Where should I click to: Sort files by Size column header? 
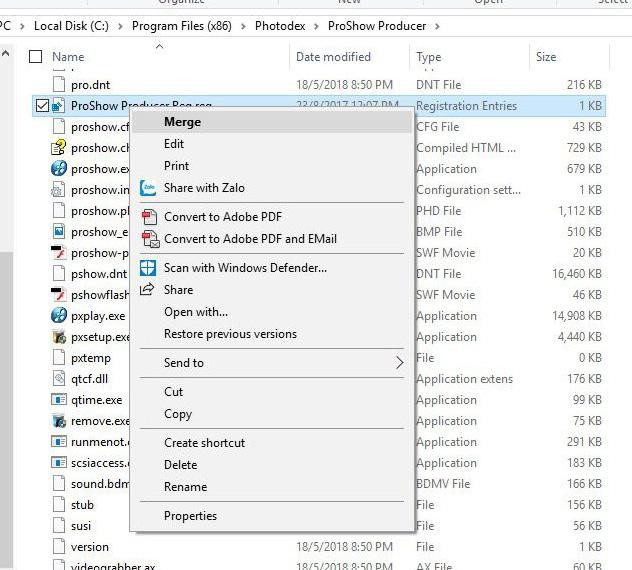[x=546, y=57]
